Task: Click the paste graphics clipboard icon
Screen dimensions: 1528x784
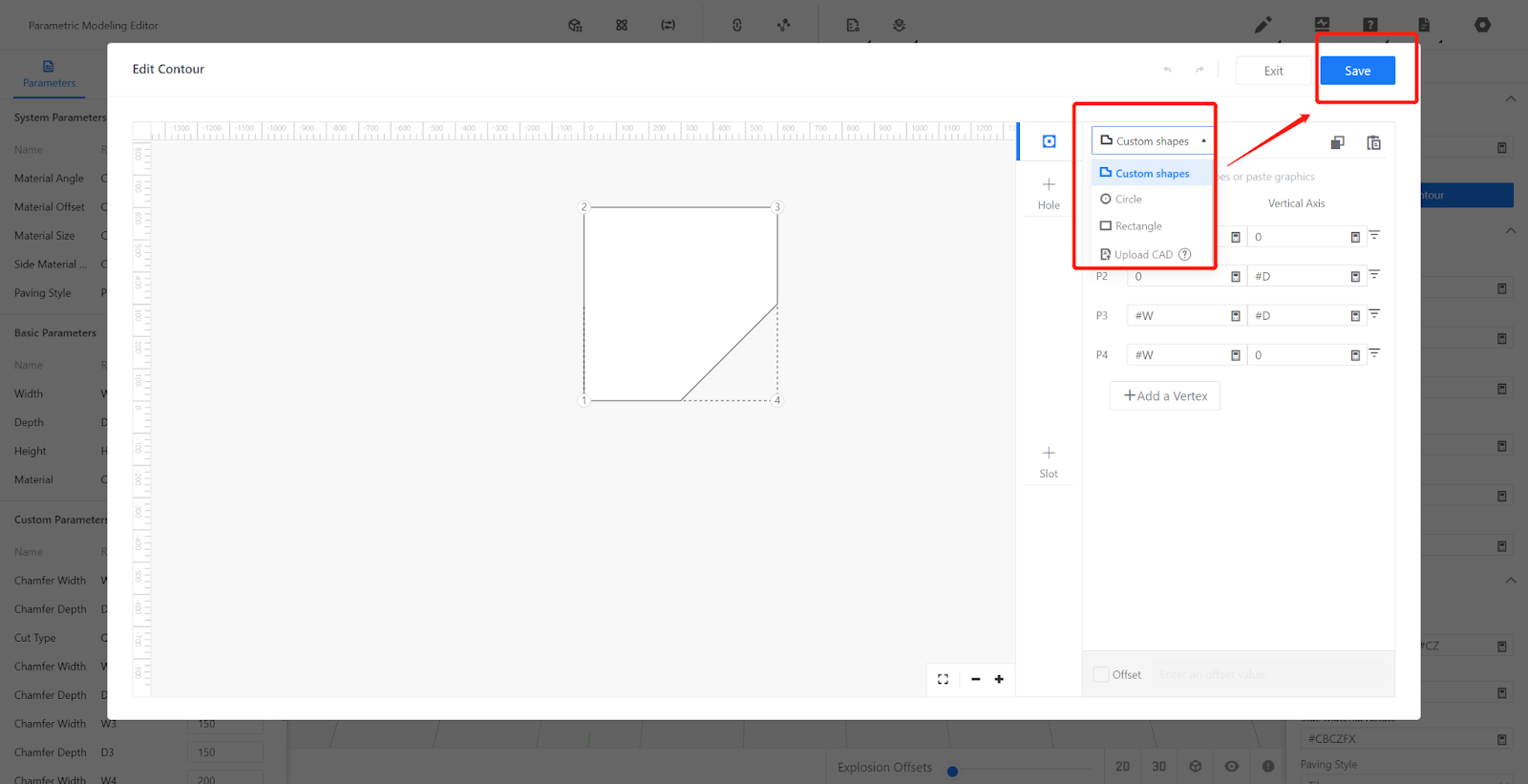Action: click(1373, 142)
